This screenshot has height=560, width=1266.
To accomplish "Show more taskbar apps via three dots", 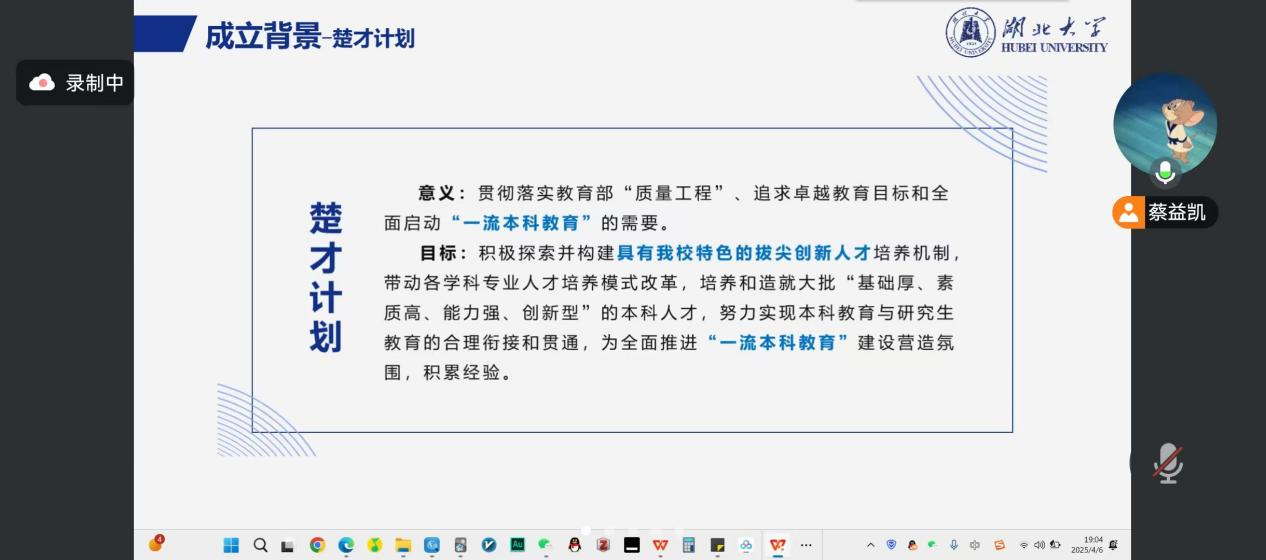I will [x=806, y=545].
